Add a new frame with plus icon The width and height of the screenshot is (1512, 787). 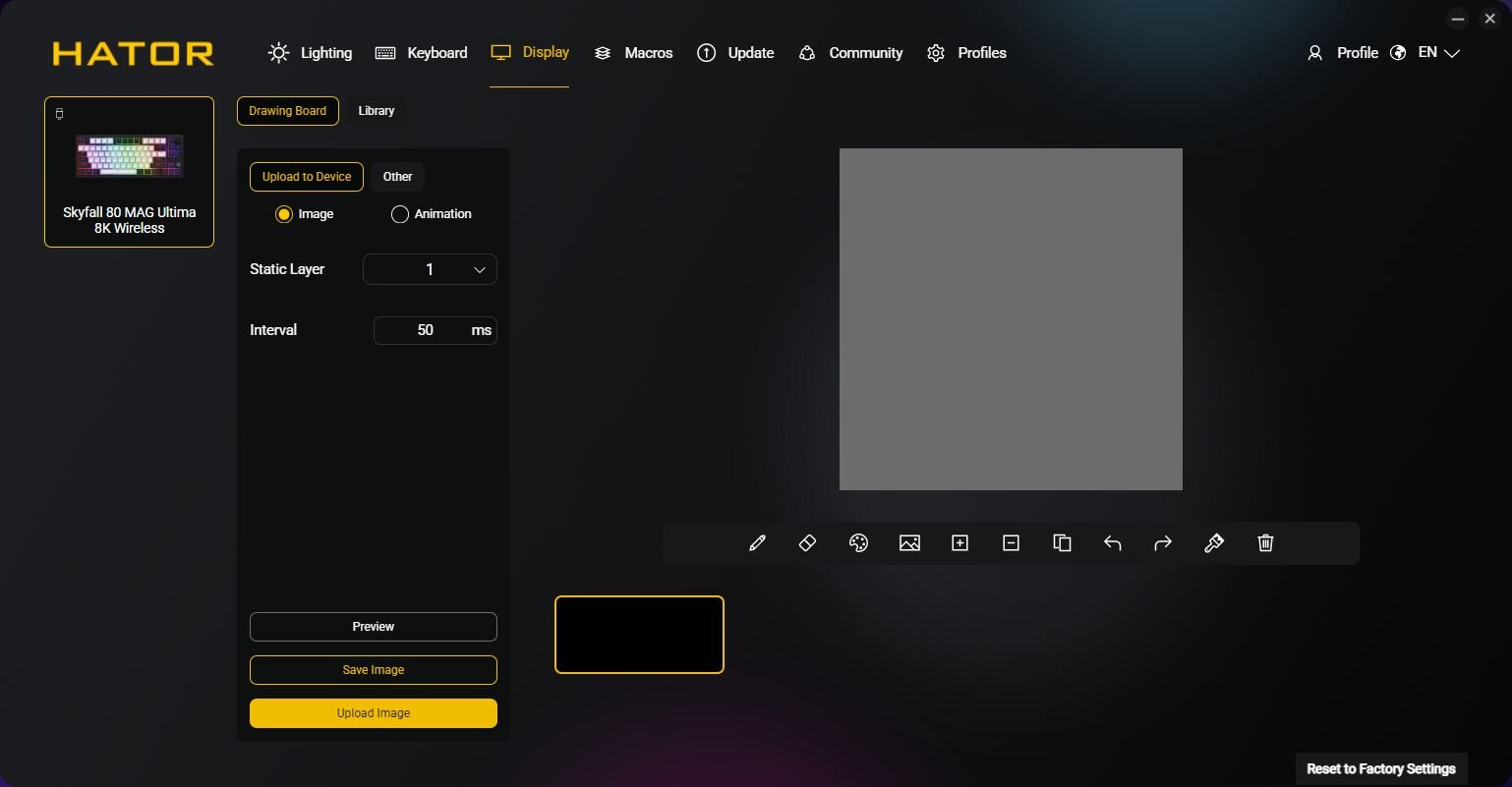click(960, 543)
